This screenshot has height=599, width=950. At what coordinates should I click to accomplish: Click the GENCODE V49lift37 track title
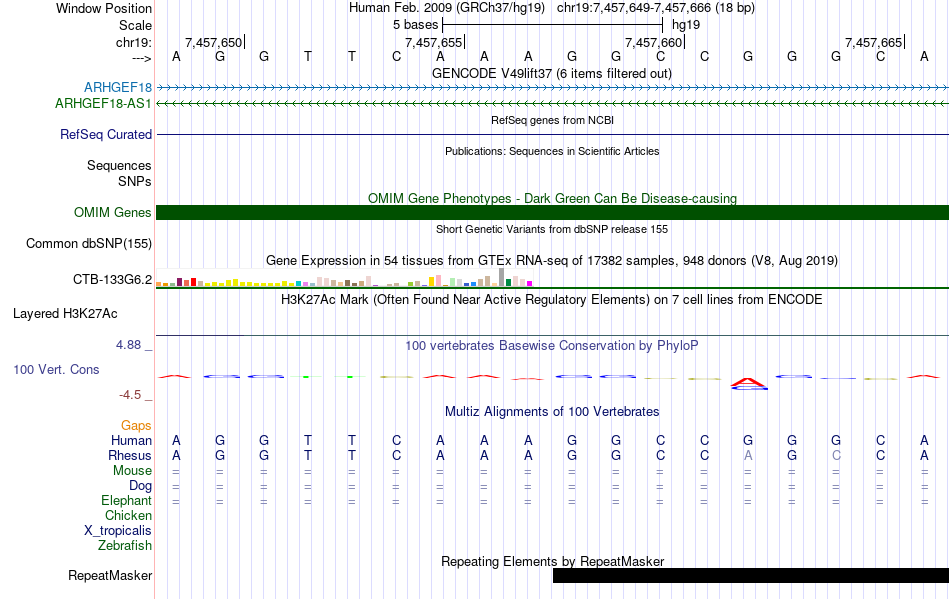click(552, 73)
